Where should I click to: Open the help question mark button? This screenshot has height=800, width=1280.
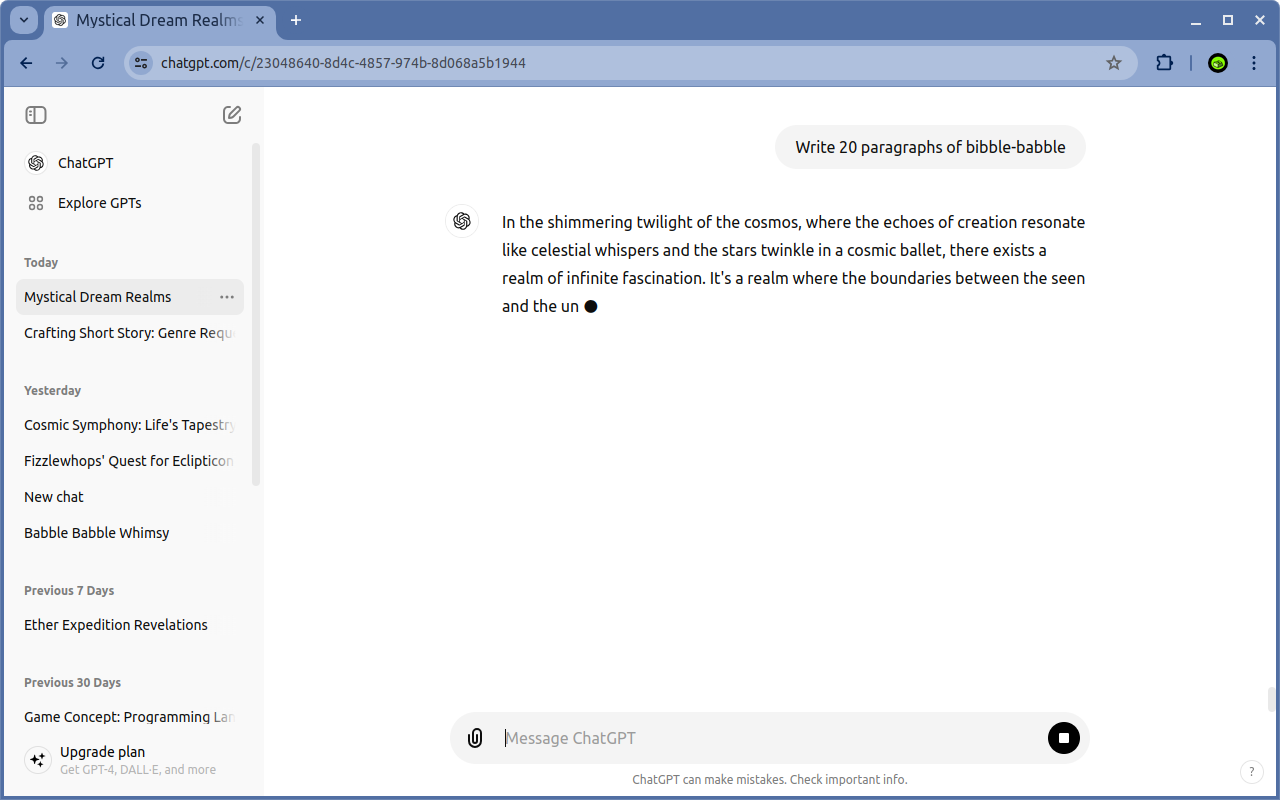click(1251, 771)
